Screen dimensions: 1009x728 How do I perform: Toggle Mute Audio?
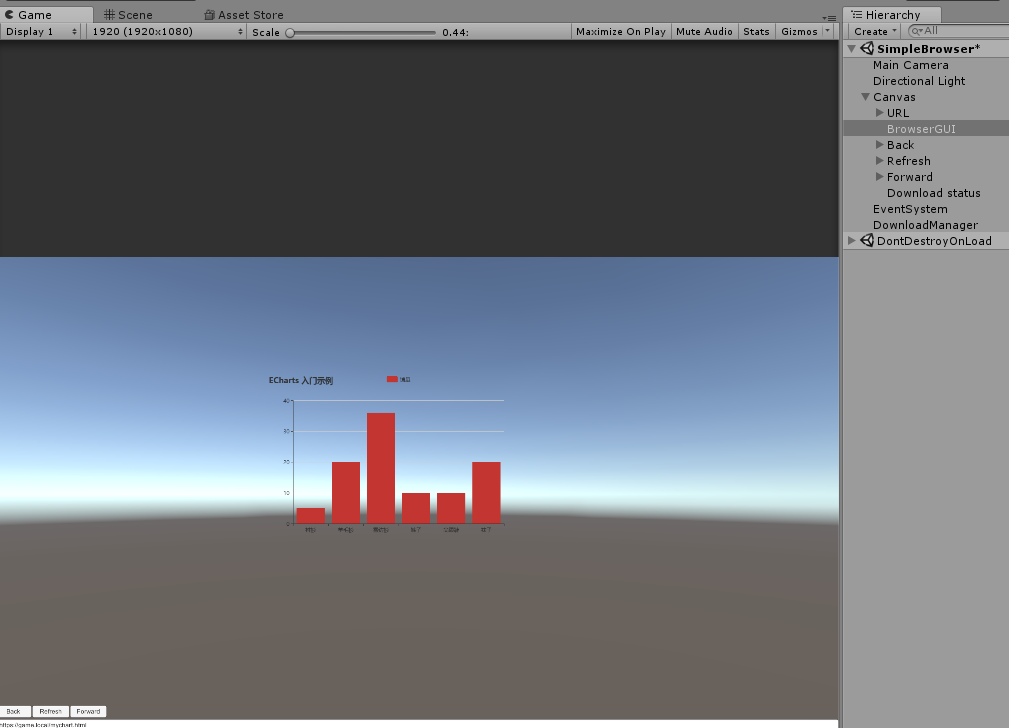coord(704,31)
